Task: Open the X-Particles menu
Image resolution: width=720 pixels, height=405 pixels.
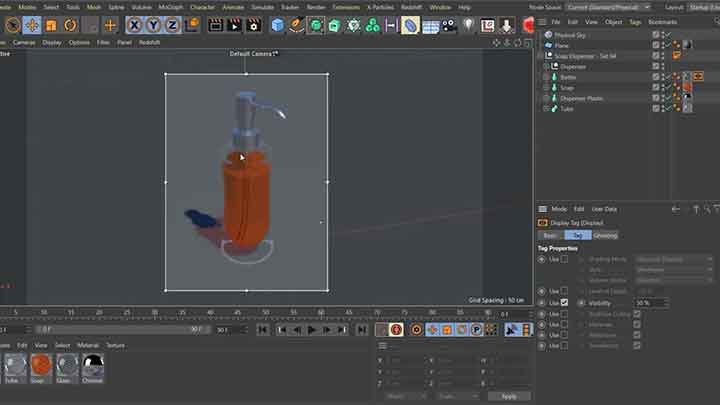Action: pos(380,7)
